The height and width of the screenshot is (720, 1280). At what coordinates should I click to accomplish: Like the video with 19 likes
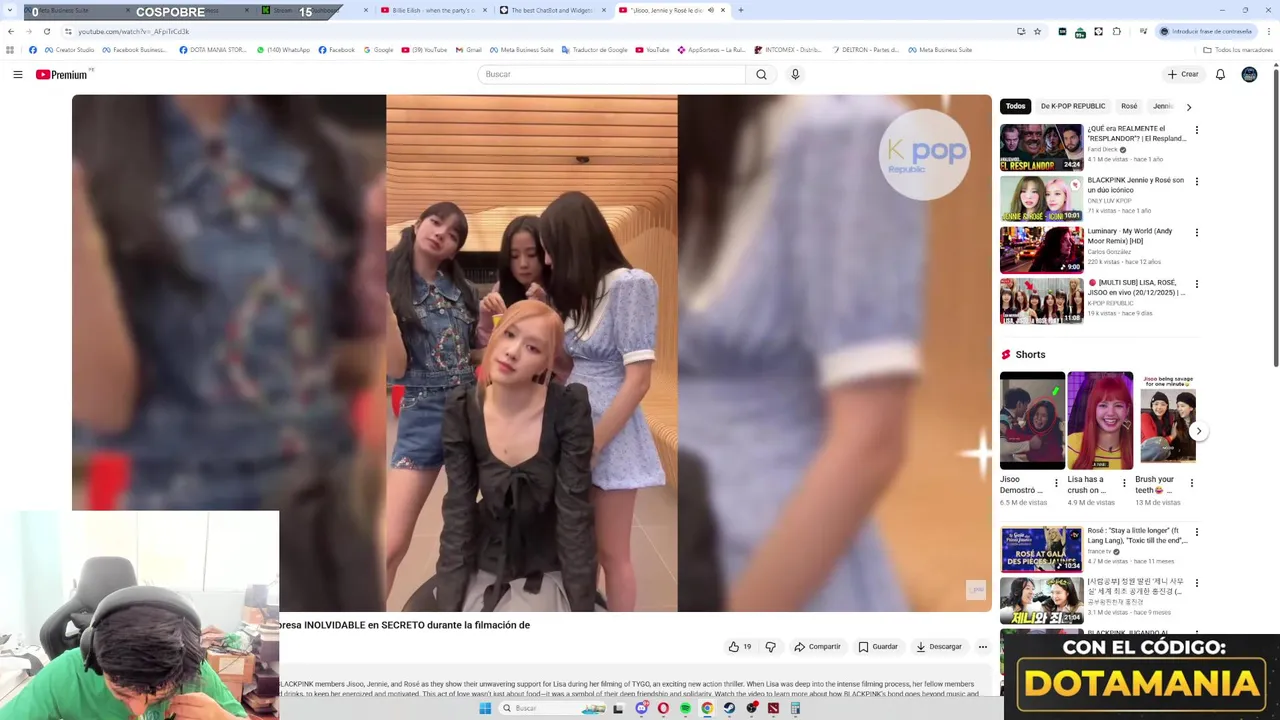click(x=740, y=647)
